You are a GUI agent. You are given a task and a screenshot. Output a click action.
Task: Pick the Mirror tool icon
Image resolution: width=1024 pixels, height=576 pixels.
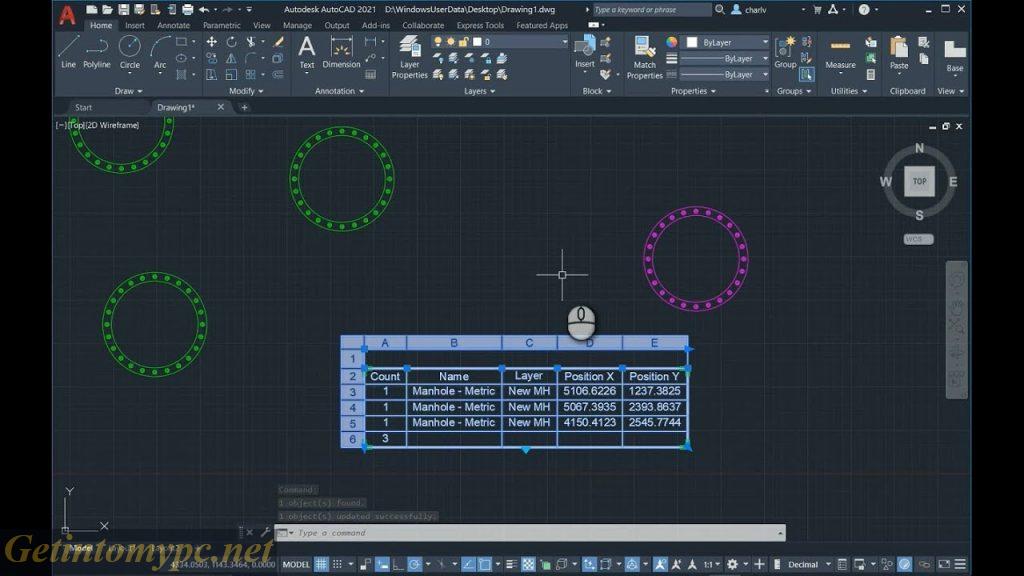click(231, 58)
